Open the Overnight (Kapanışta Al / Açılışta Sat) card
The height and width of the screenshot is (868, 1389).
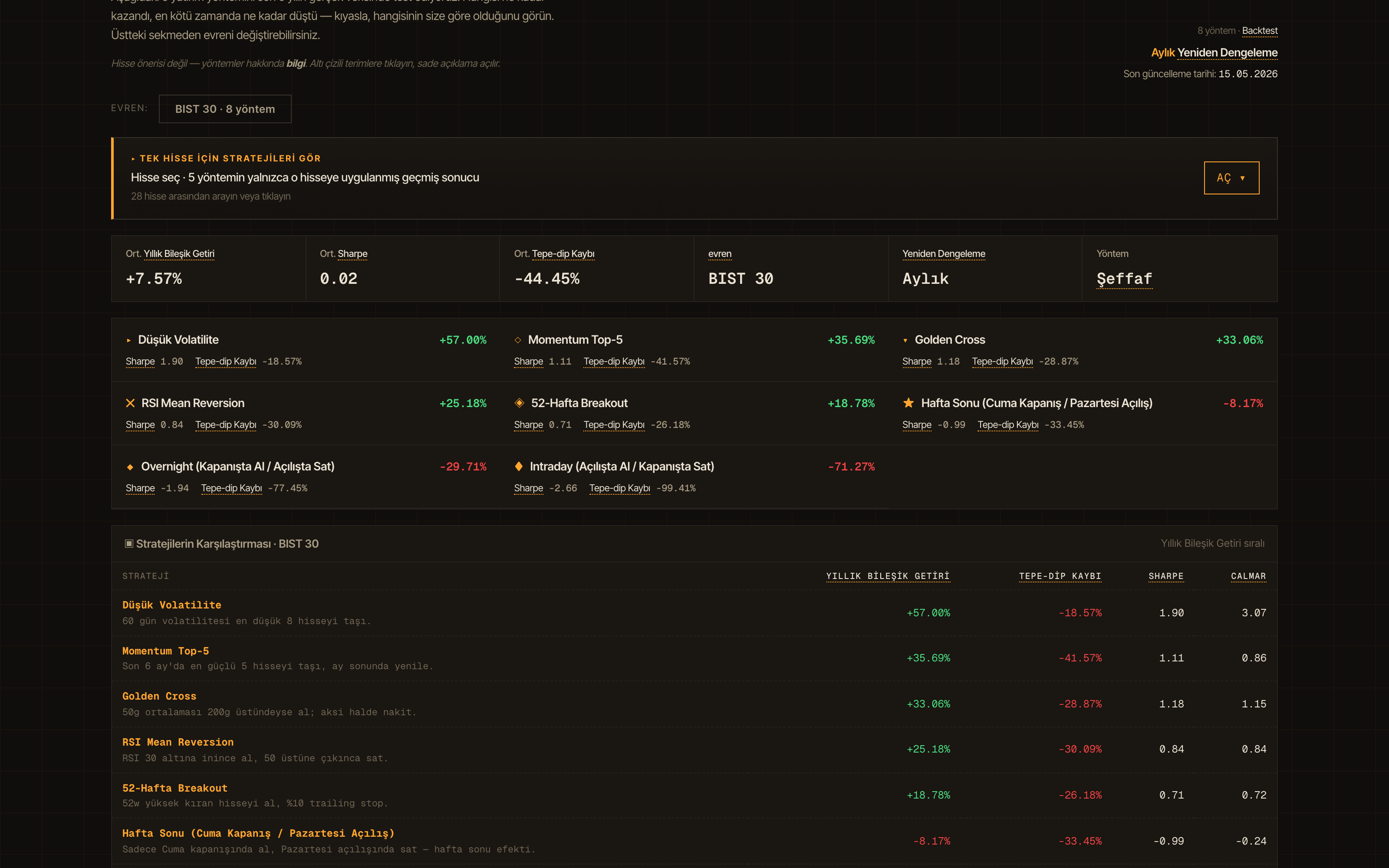(237, 467)
